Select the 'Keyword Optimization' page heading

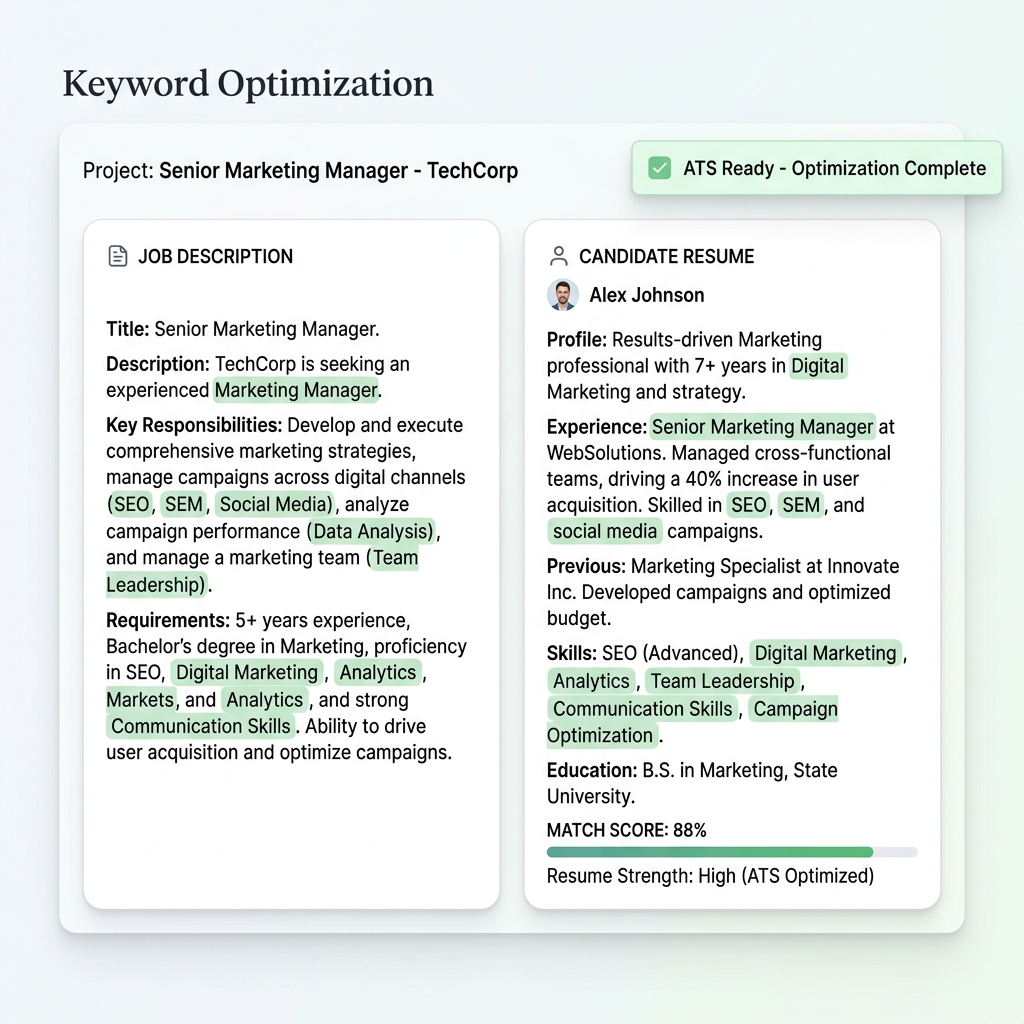[248, 84]
